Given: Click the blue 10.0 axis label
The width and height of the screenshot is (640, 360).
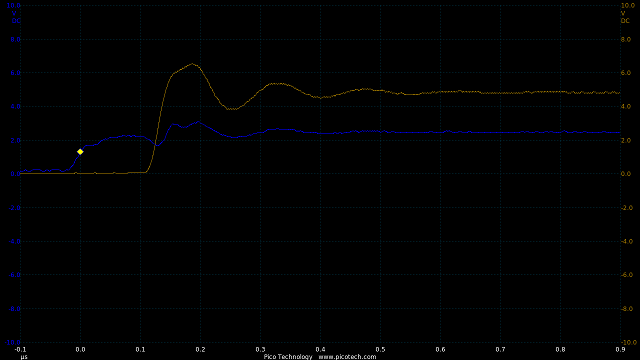Looking at the screenshot, I should [13, 5].
